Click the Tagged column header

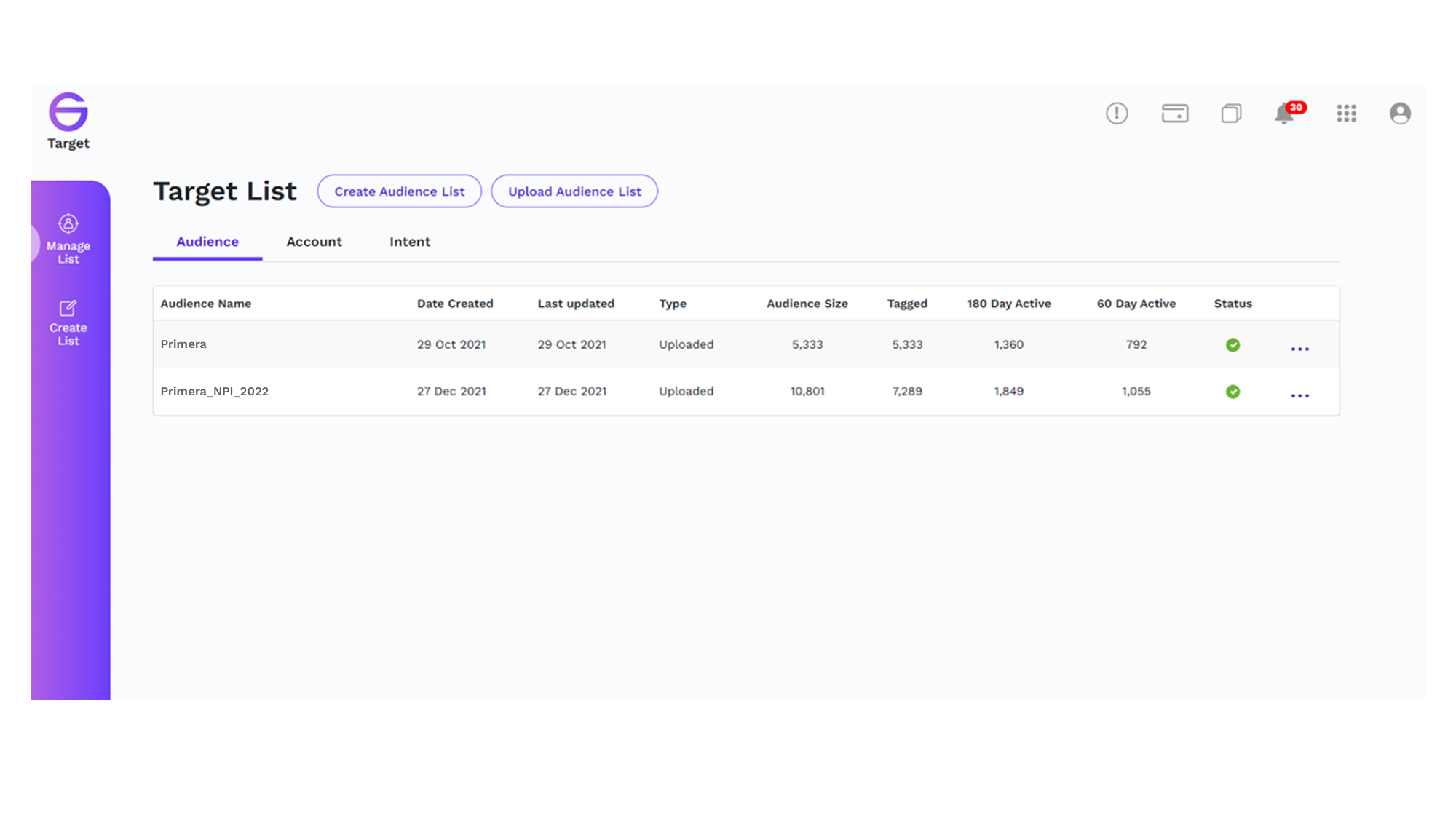coord(907,304)
